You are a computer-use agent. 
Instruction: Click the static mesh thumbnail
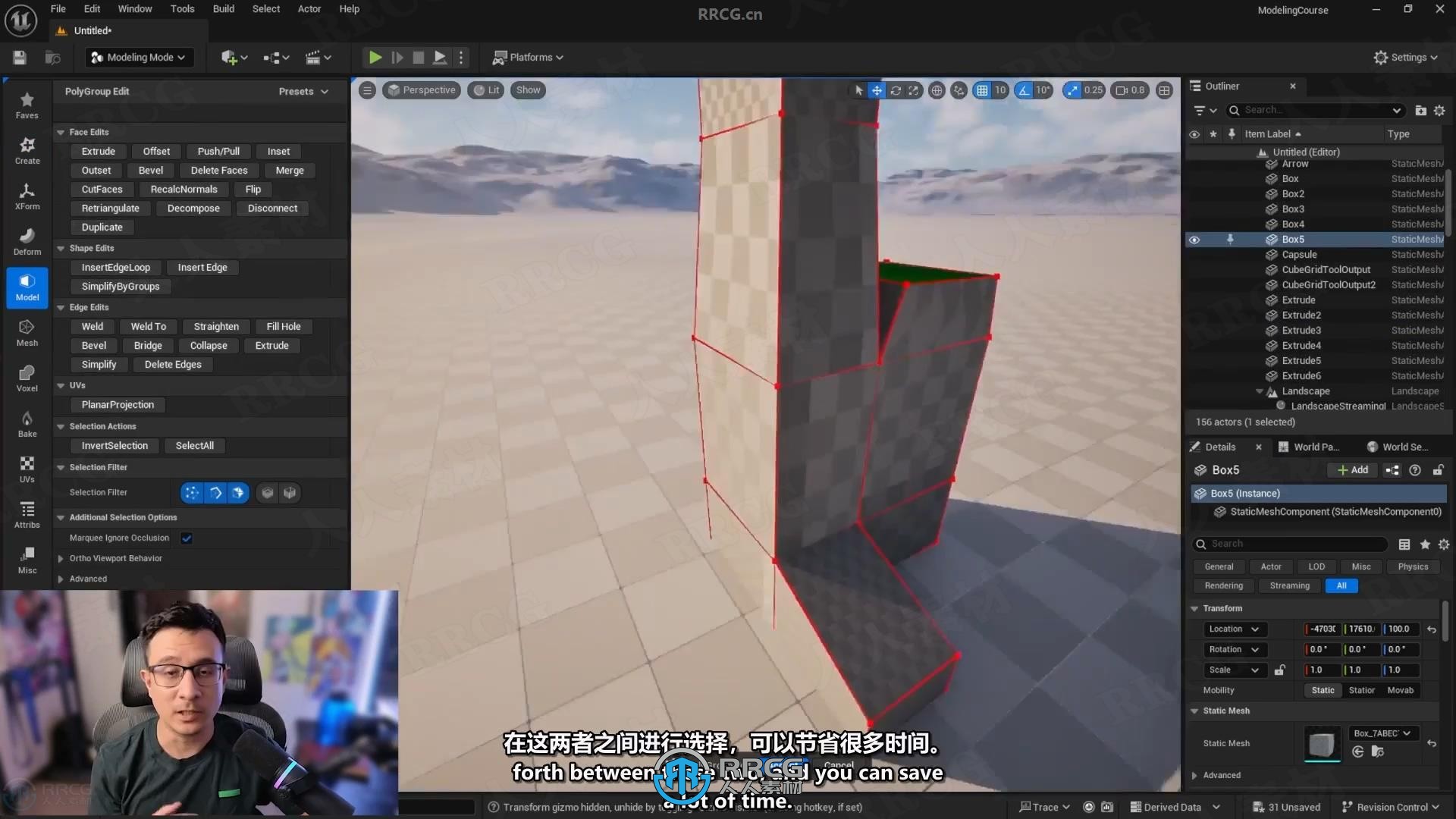[x=1322, y=744]
